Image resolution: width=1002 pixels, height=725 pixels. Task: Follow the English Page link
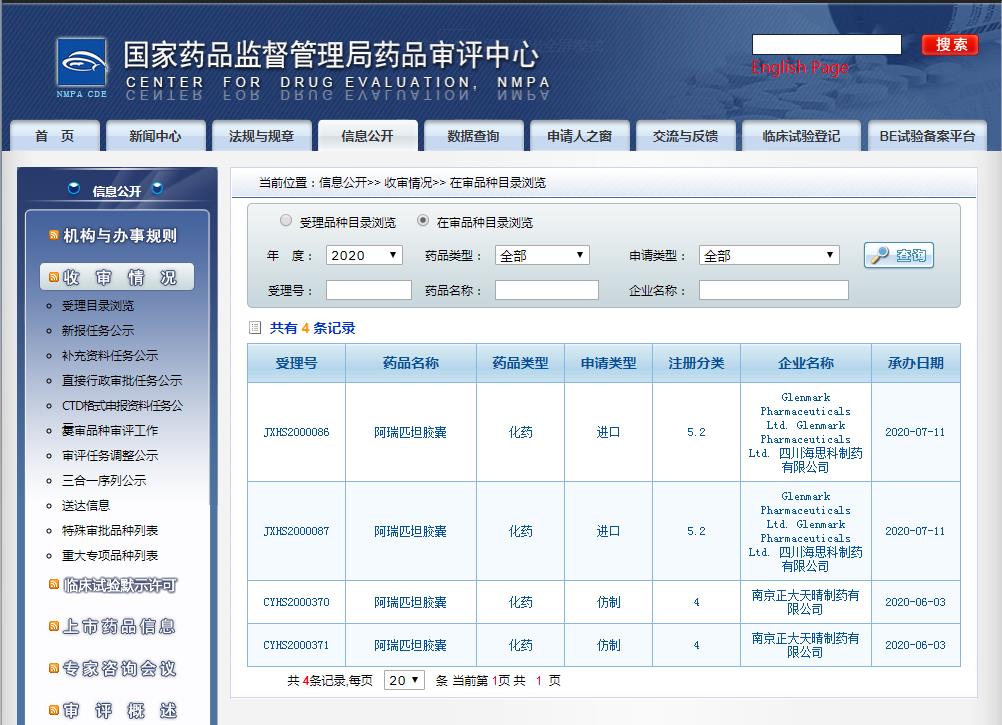tap(800, 67)
